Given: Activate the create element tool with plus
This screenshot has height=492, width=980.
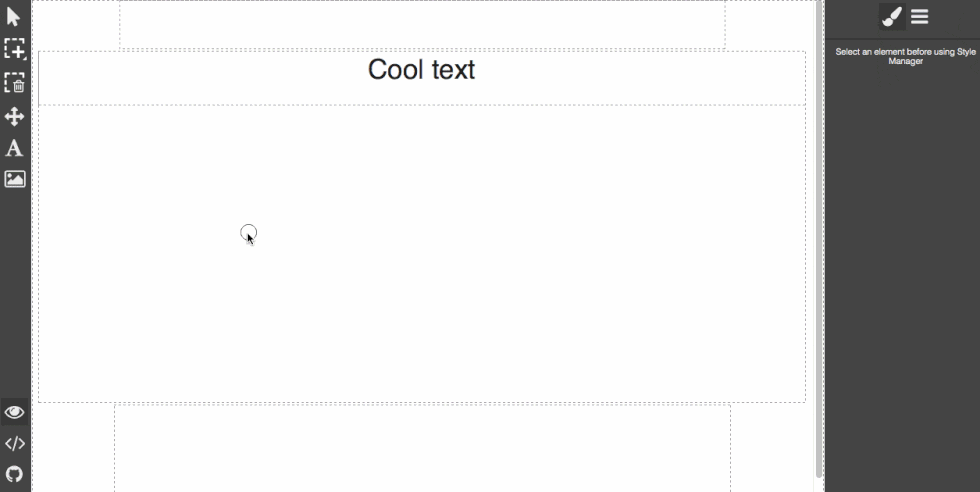Looking at the screenshot, I should (x=14, y=49).
